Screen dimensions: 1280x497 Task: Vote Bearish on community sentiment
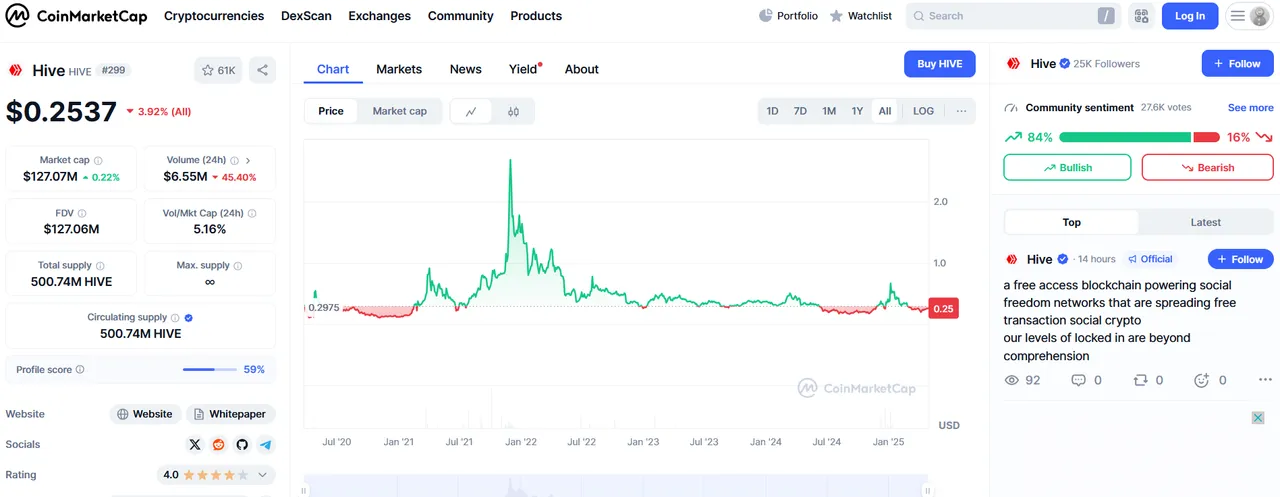1207,167
